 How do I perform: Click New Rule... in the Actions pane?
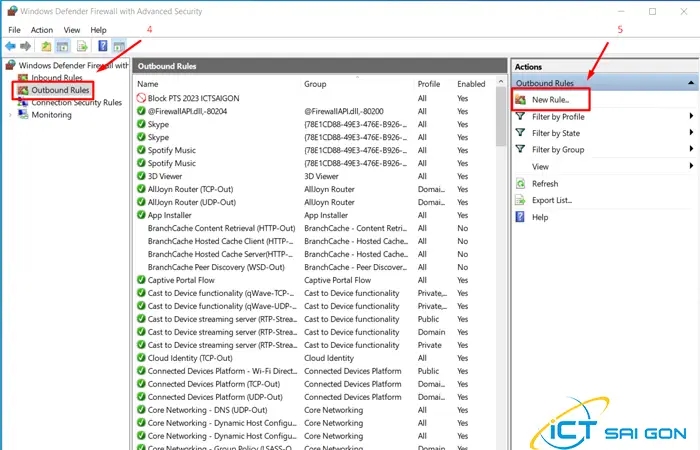point(551,100)
